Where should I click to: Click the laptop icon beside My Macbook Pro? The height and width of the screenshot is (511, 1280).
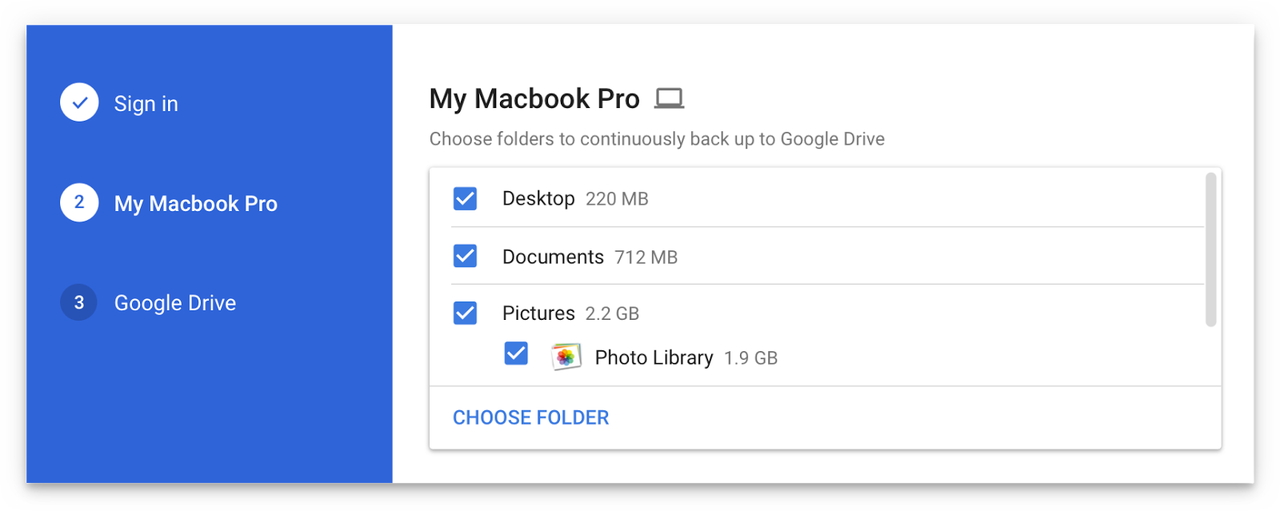click(669, 98)
